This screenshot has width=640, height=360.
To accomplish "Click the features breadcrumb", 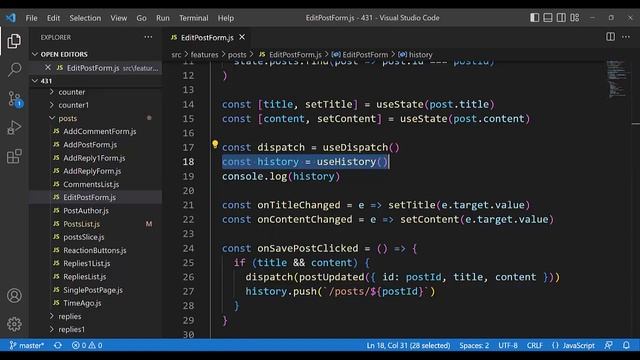I will 204,55.
